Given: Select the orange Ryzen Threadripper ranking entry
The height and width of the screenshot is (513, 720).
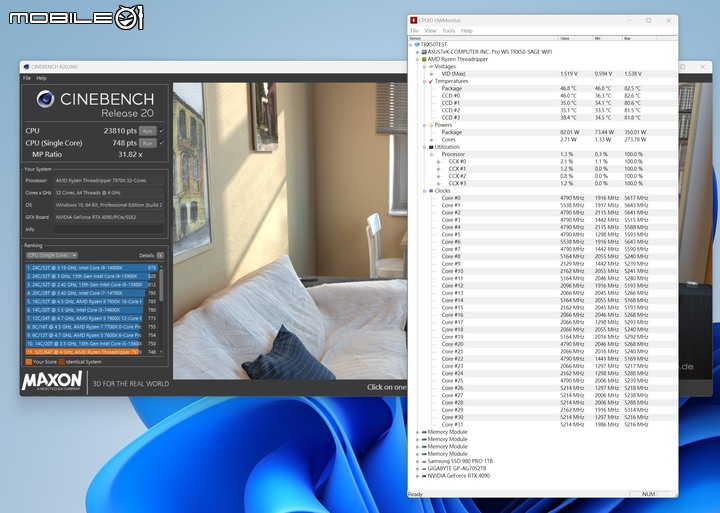Looking at the screenshot, I should [x=91, y=352].
